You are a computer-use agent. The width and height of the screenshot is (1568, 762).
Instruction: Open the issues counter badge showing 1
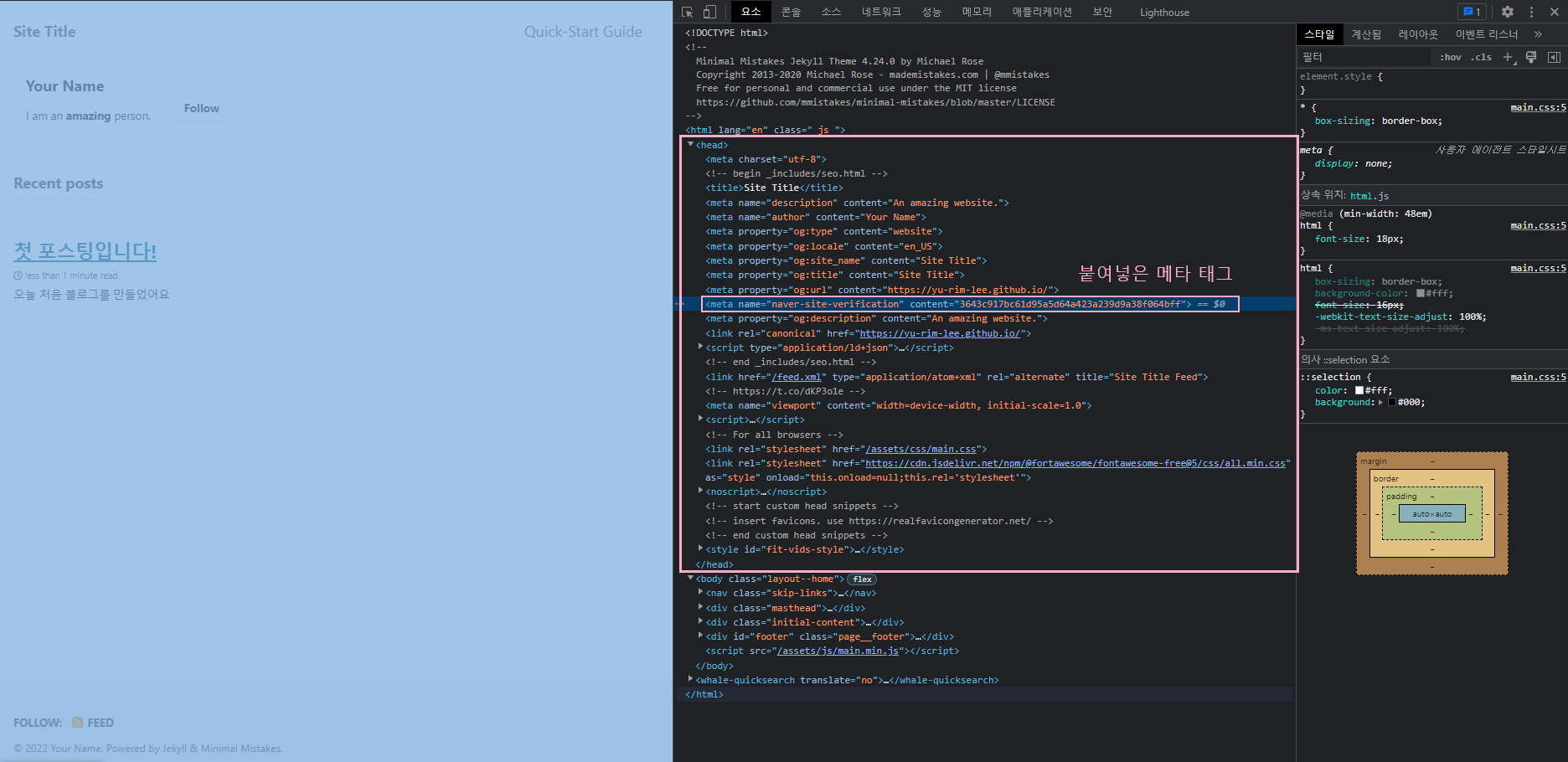(x=1471, y=12)
